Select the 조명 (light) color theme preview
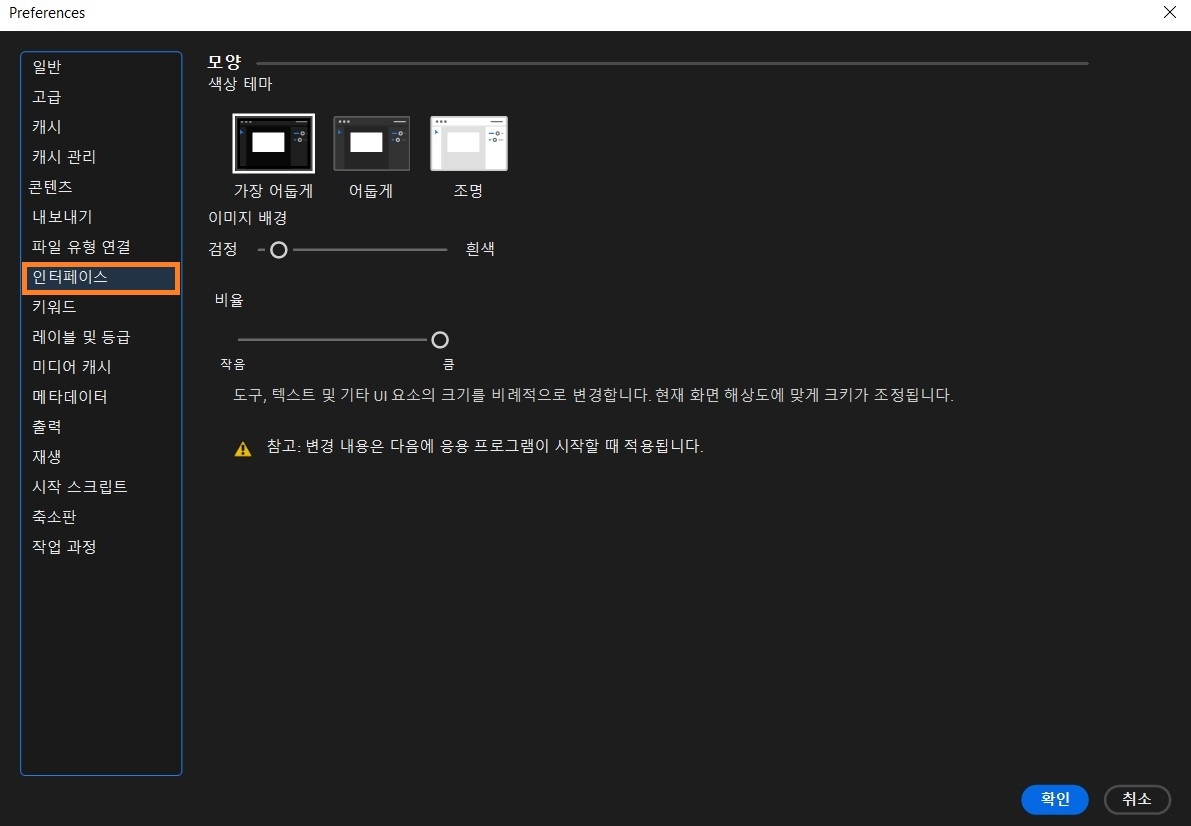Screen dimensions: 1191x826 [x=467, y=142]
